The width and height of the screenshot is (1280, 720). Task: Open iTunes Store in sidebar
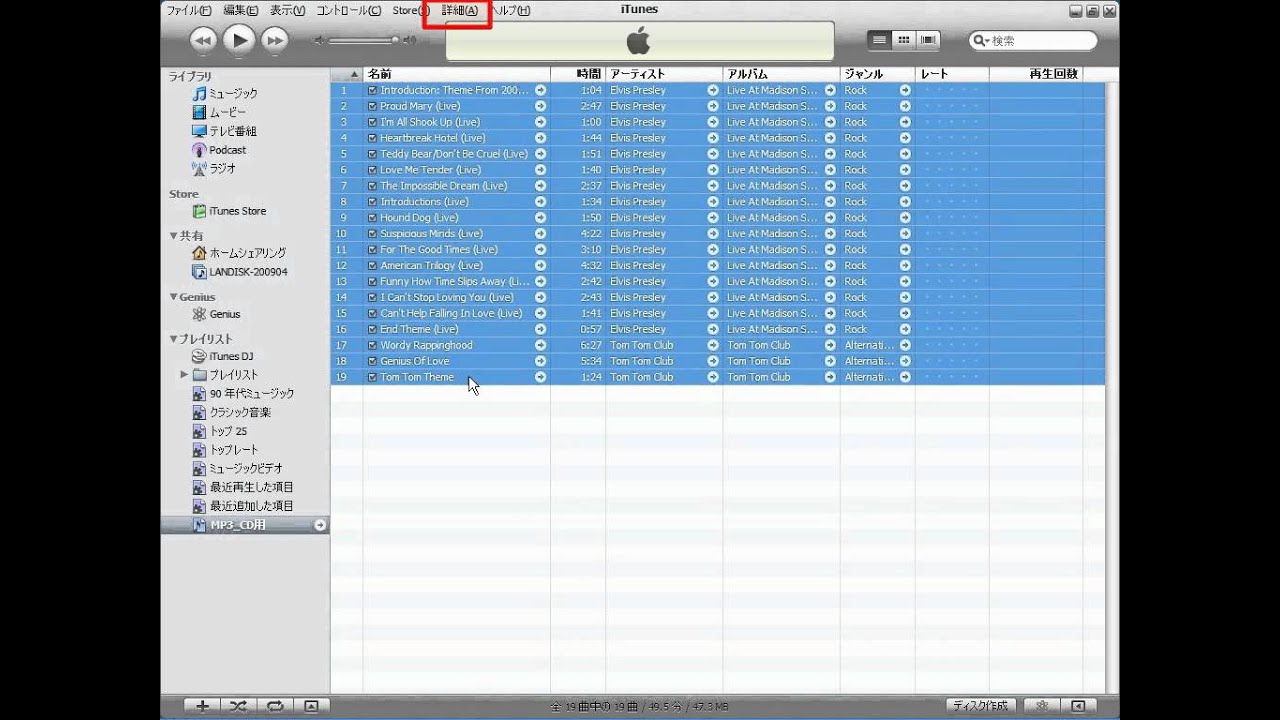229,211
